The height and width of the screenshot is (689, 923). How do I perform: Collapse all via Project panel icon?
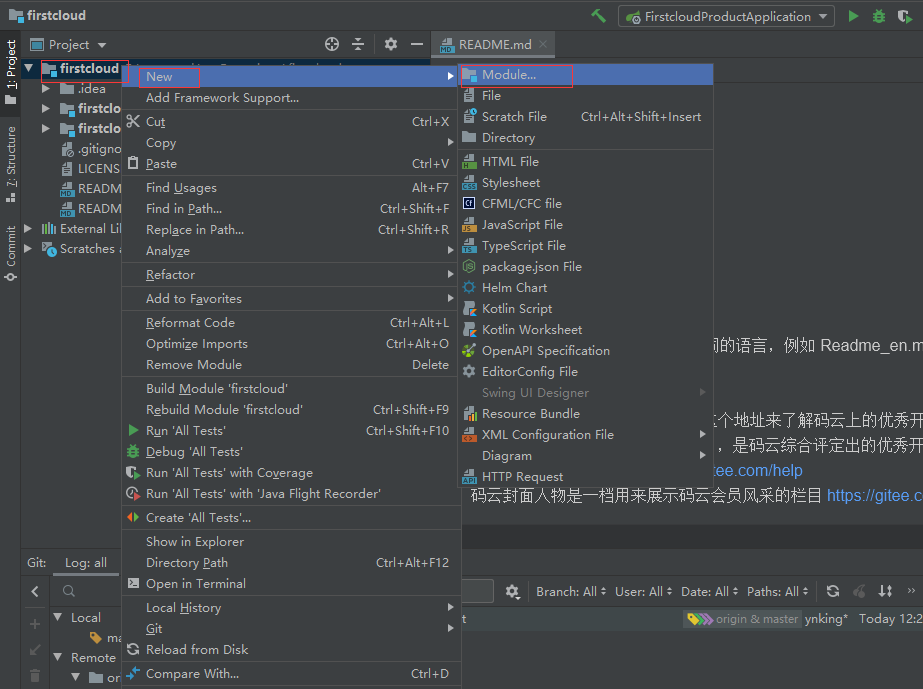[x=358, y=44]
